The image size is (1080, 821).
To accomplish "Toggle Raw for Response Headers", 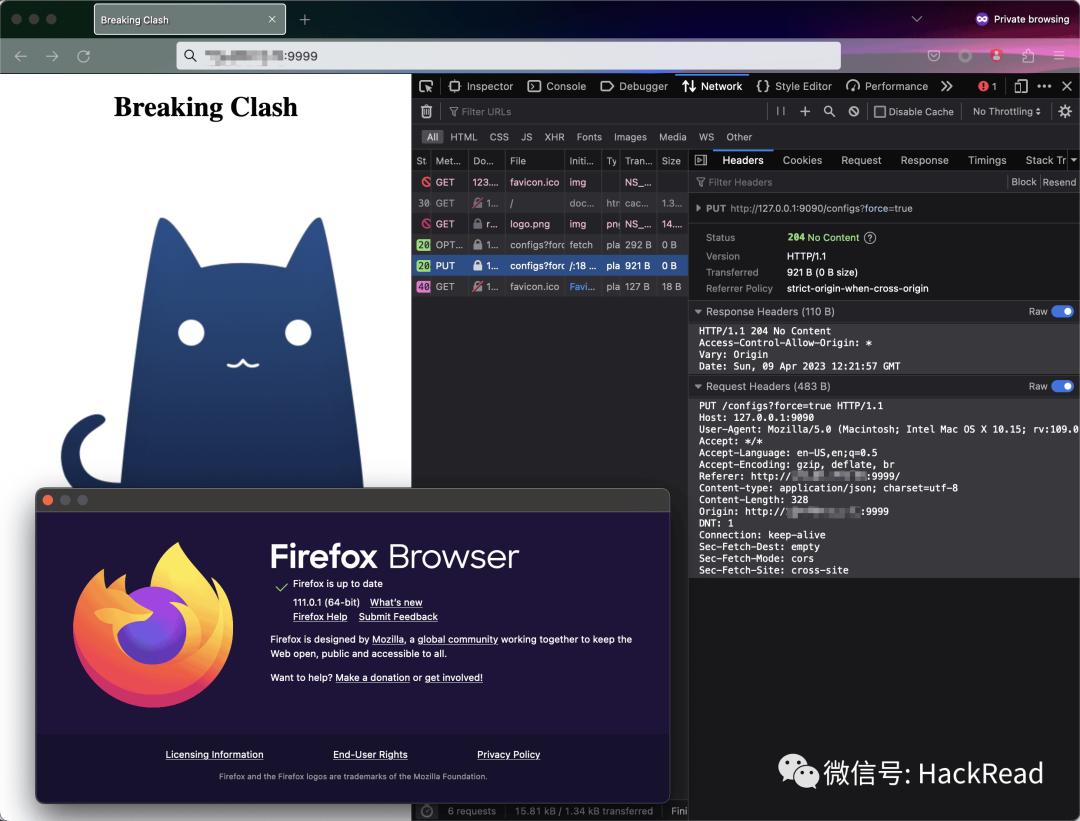I will 1062,311.
